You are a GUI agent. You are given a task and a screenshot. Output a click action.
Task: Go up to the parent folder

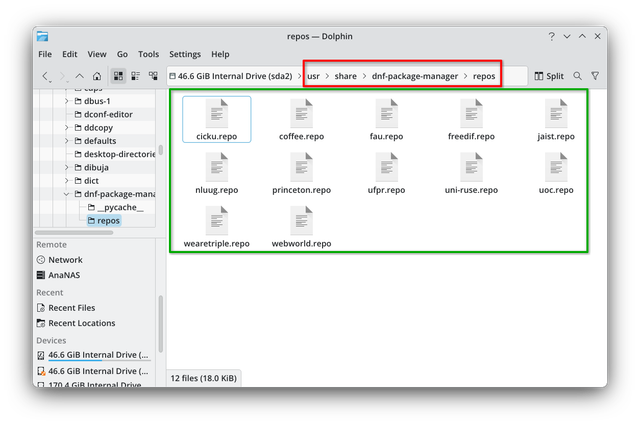pos(80,76)
